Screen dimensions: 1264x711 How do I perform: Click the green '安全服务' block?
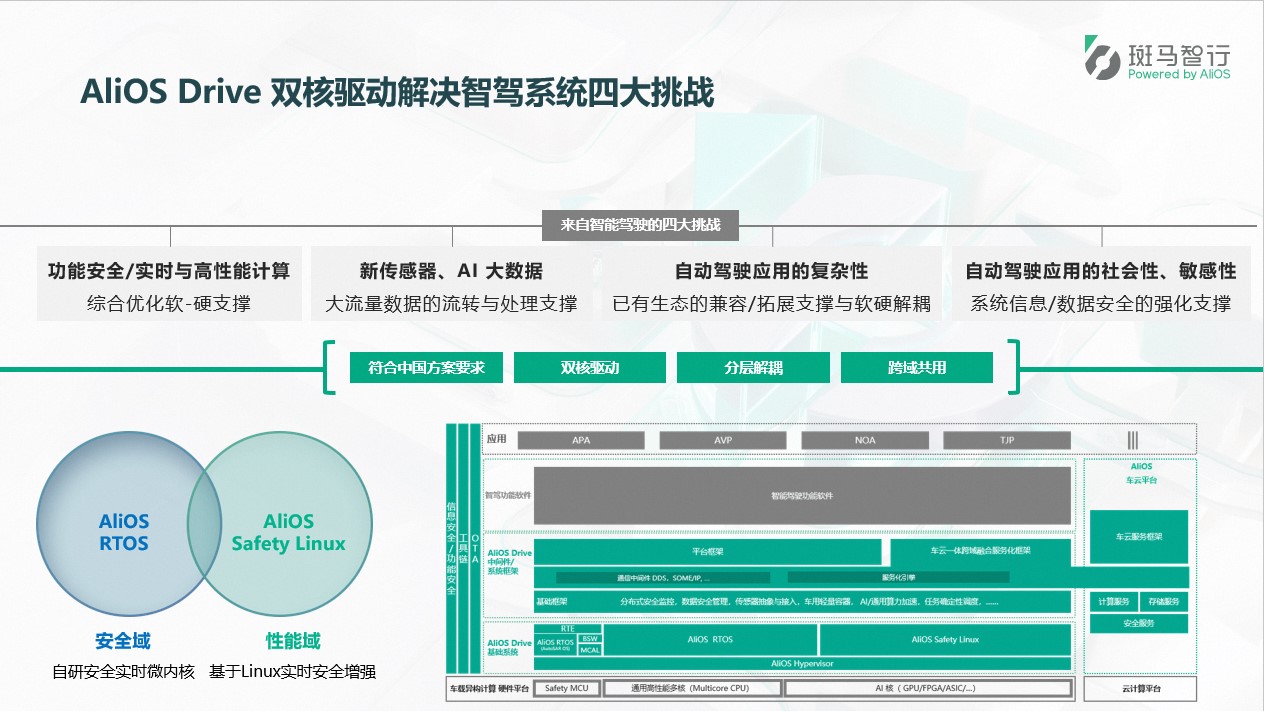pos(1139,623)
